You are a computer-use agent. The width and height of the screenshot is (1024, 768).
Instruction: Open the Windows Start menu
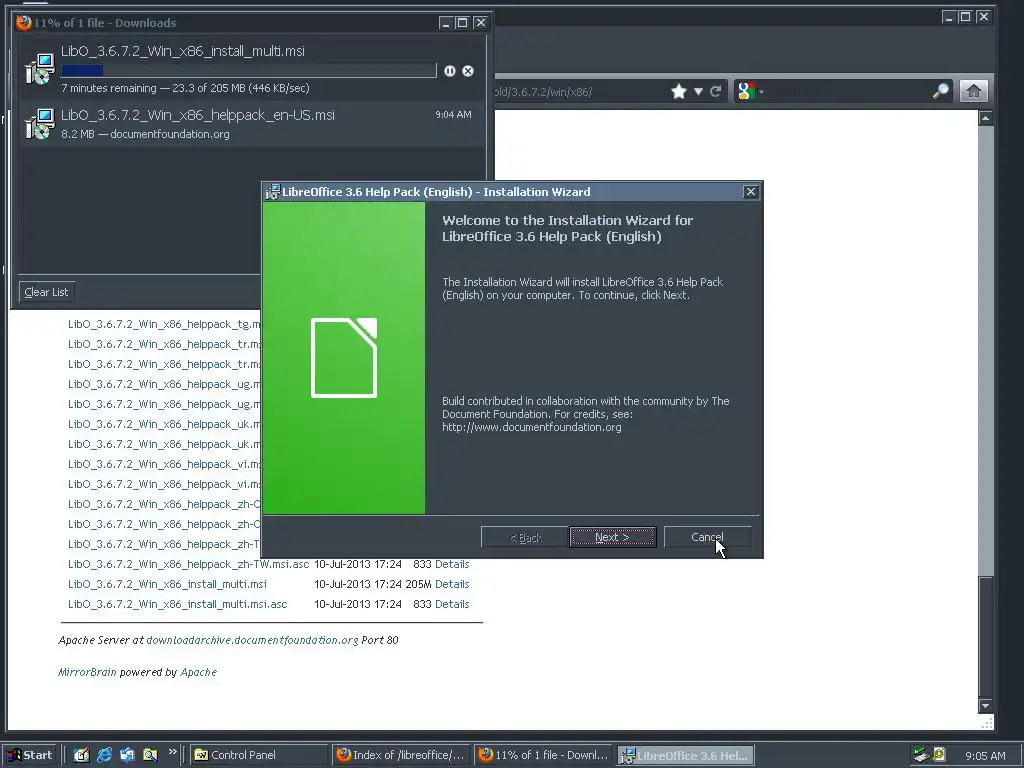click(29, 755)
